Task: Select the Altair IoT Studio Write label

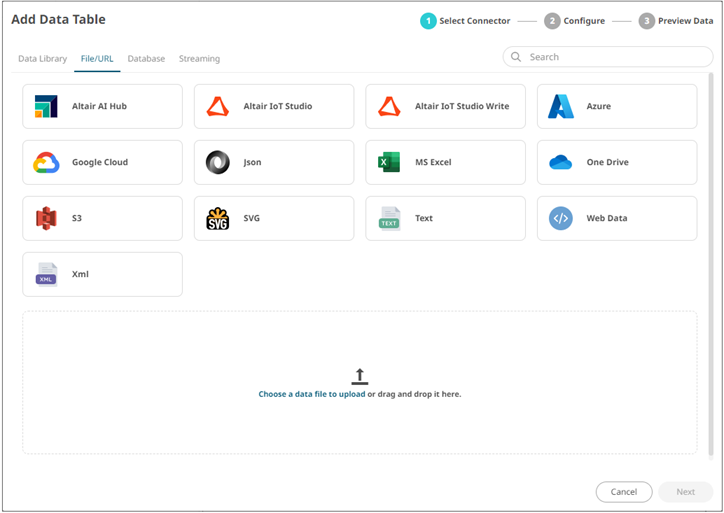Action: tap(462, 106)
